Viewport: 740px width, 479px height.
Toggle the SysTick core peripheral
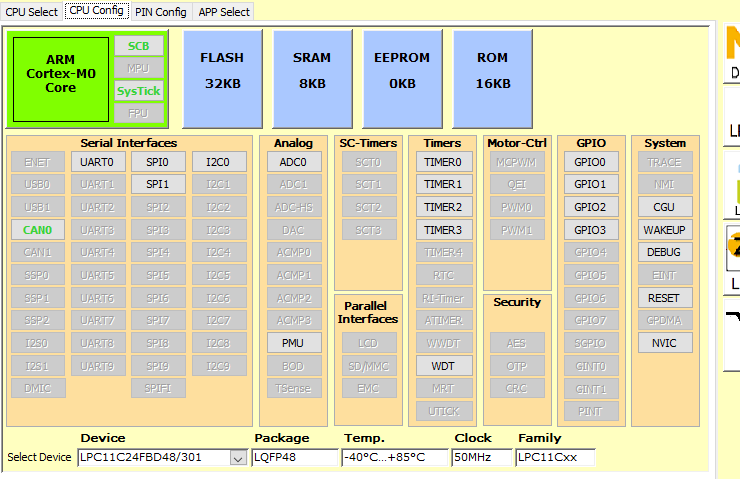pos(139,91)
